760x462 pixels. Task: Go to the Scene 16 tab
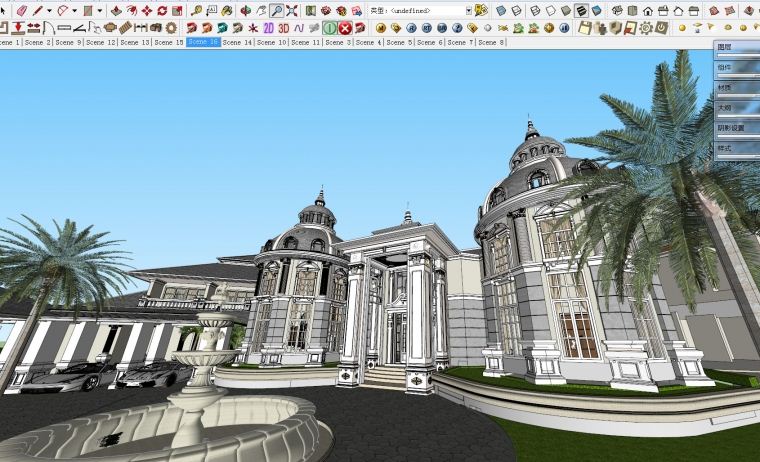(x=203, y=42)
